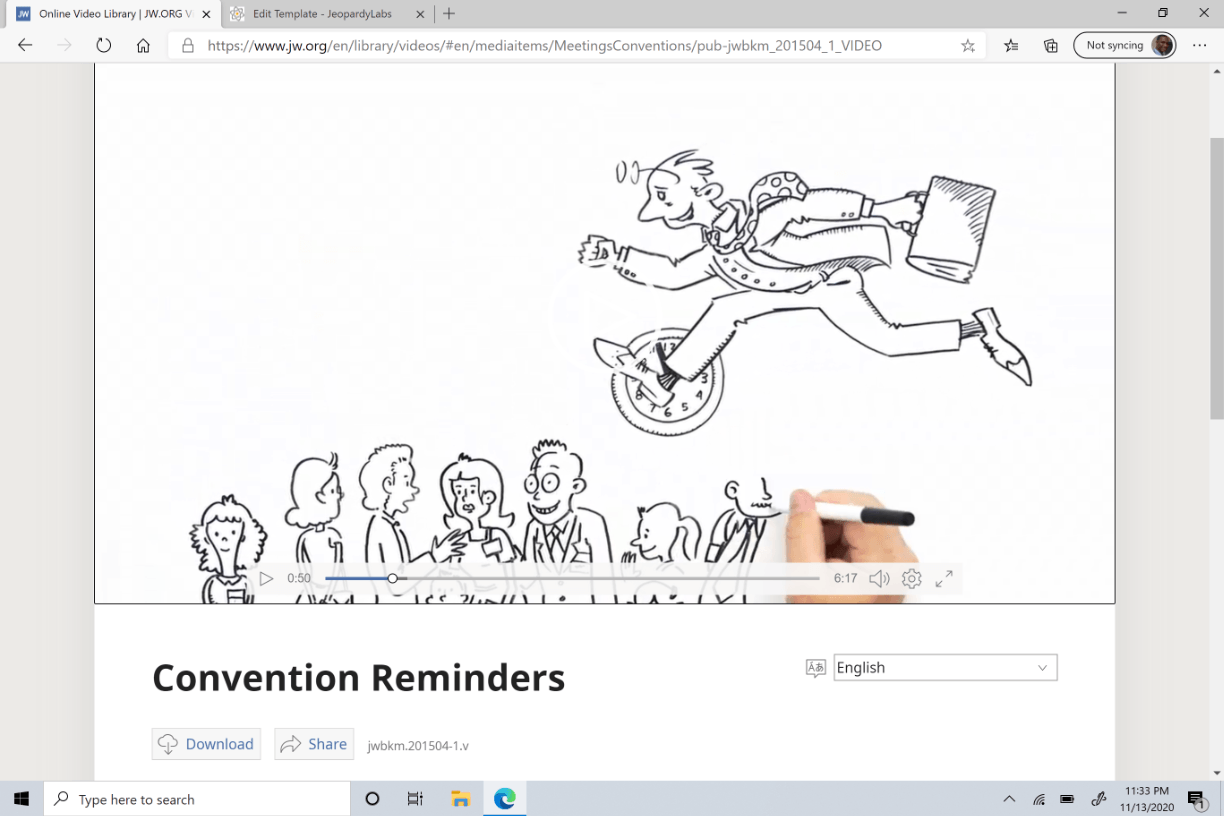Click the Type here to search box
This screenshot has width=1224, height=816.
(x=197, y=799)
